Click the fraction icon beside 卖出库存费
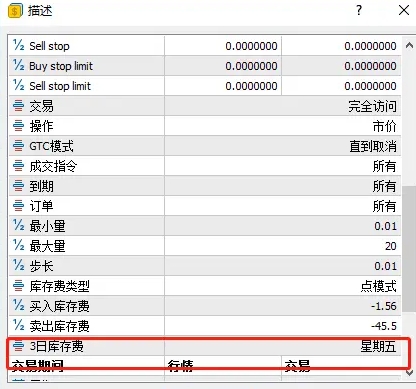This screenshot has height=389, width=416. pos(19,325)
